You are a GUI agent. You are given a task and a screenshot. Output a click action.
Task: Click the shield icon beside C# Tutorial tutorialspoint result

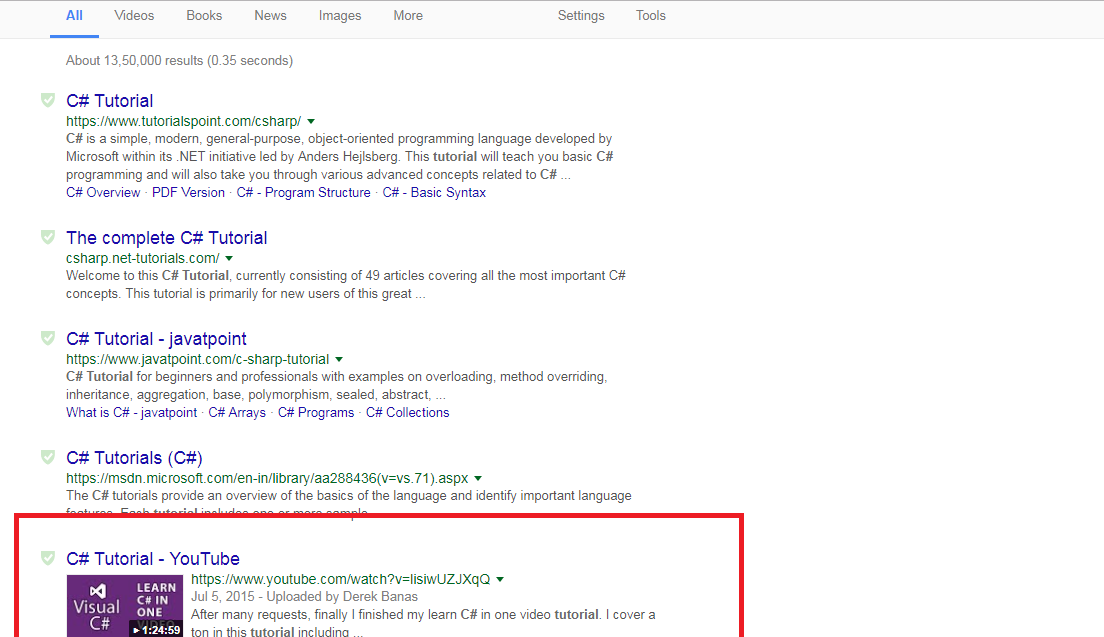coord(48,100)
